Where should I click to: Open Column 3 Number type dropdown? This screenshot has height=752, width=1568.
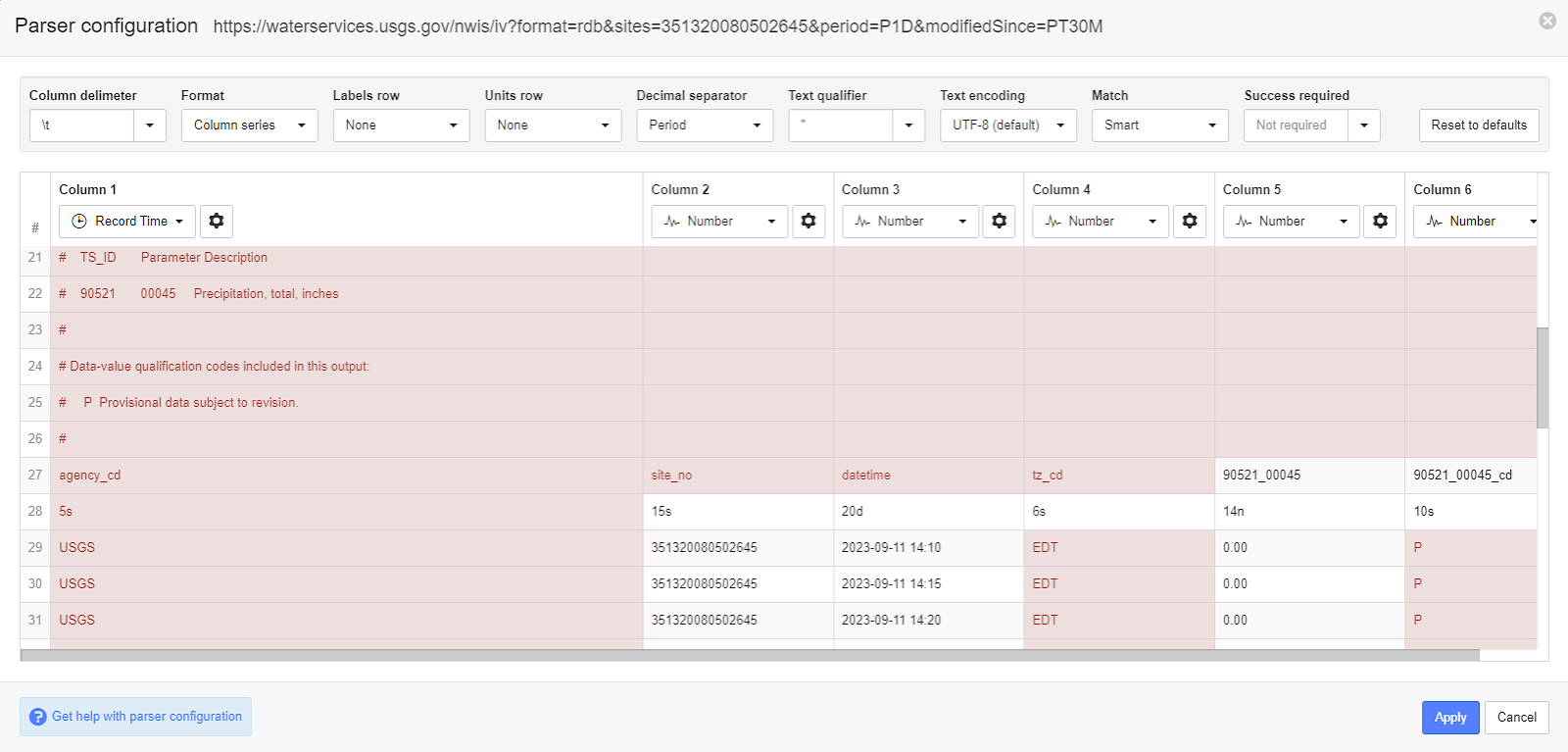[909, 222]
